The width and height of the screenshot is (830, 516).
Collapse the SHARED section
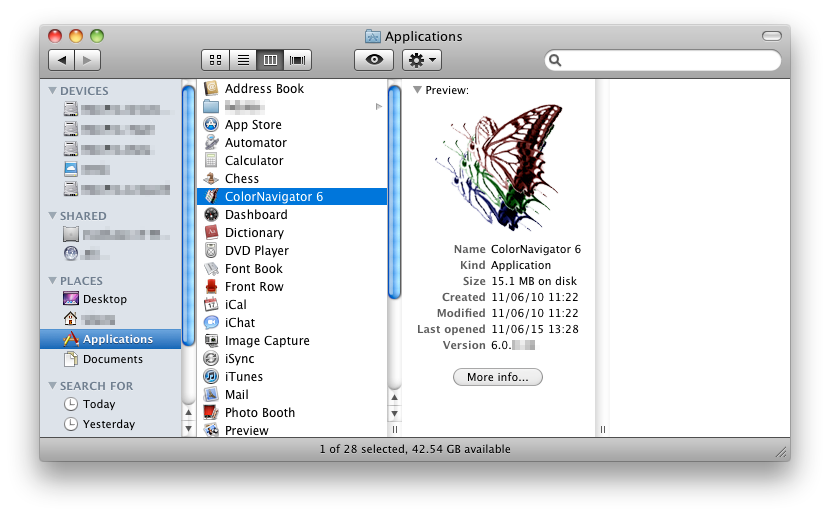tap(52, 215)
